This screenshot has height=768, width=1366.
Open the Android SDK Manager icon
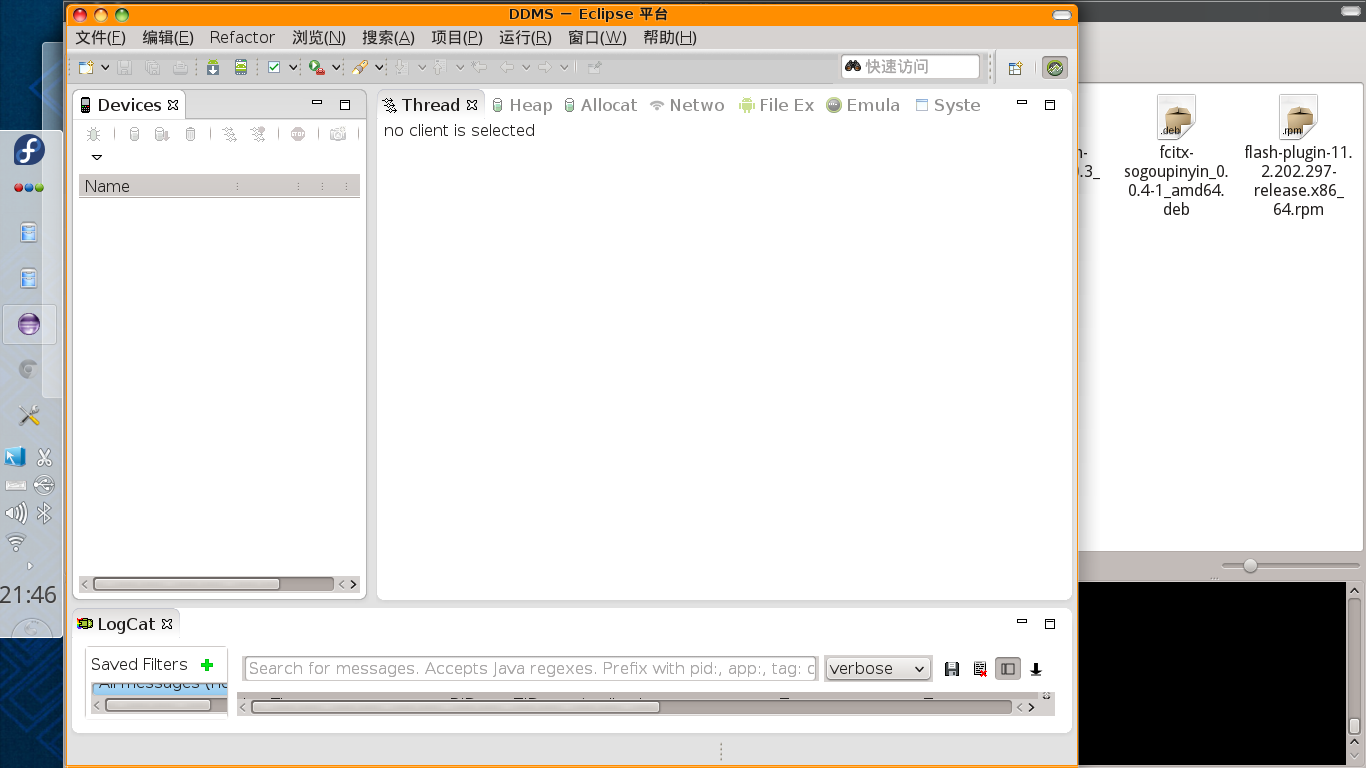click(x=213, y=67)
